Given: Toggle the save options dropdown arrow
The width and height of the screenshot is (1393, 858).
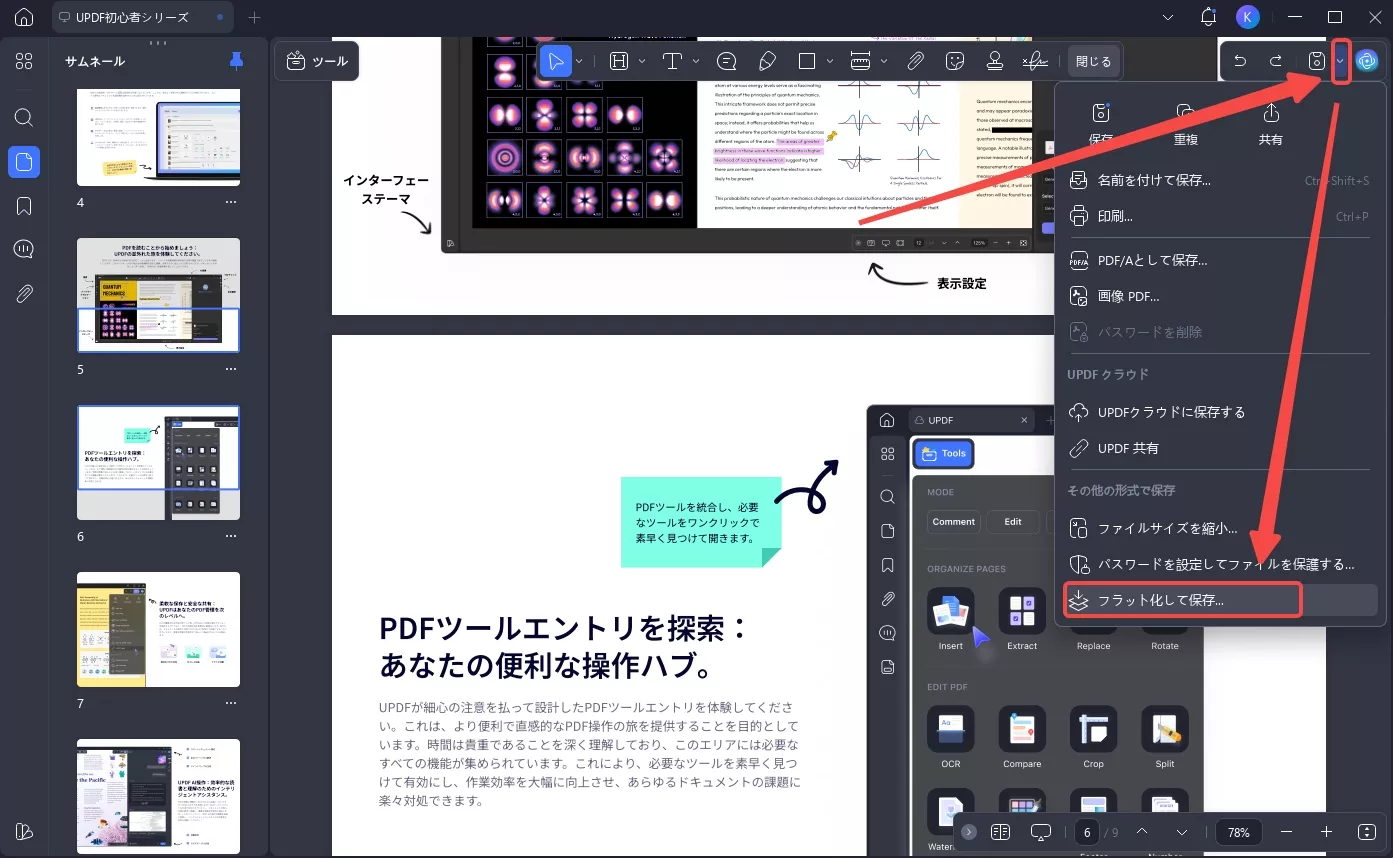Looking at the screenshot, I should [1341, 61].
